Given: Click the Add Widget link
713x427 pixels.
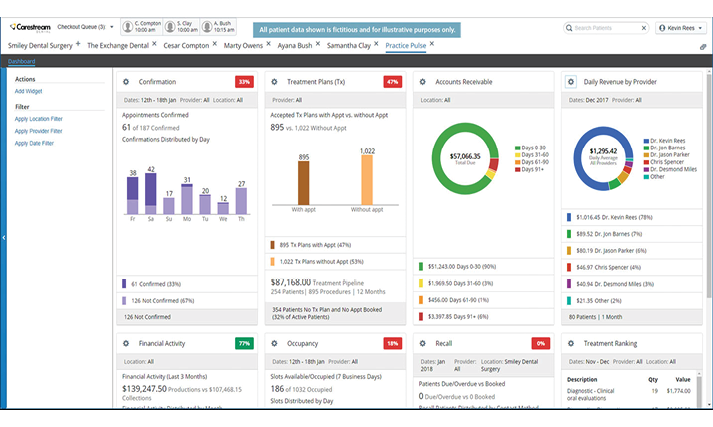Looking at the screenshot, I should [x=28, y=91].
